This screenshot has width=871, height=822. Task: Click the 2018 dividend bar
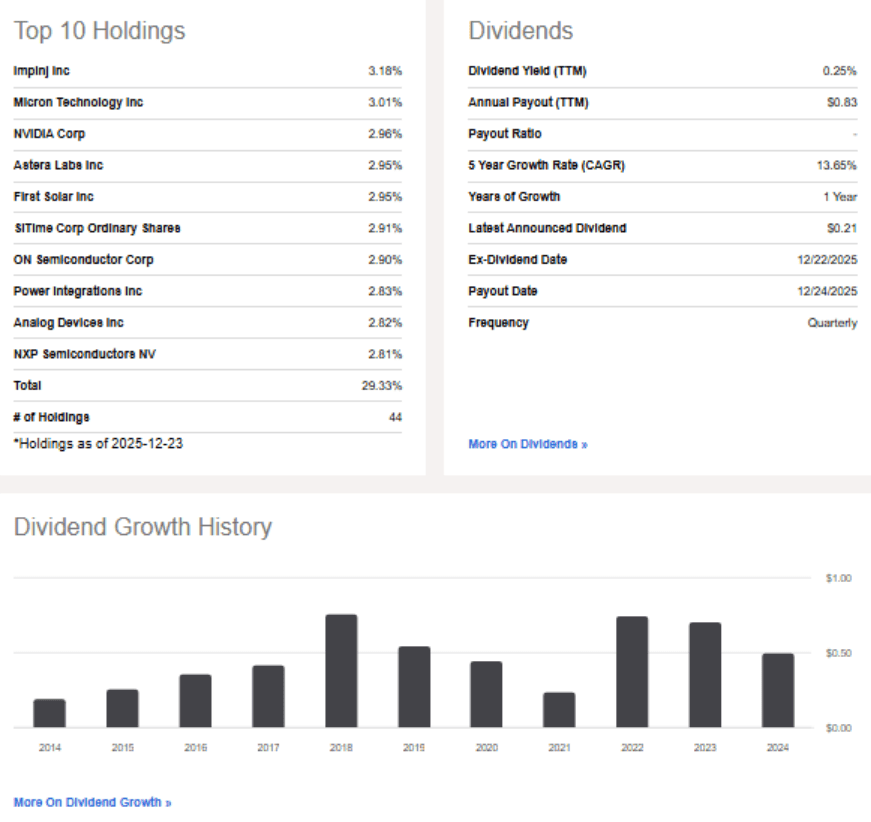(x=341, y=671)
